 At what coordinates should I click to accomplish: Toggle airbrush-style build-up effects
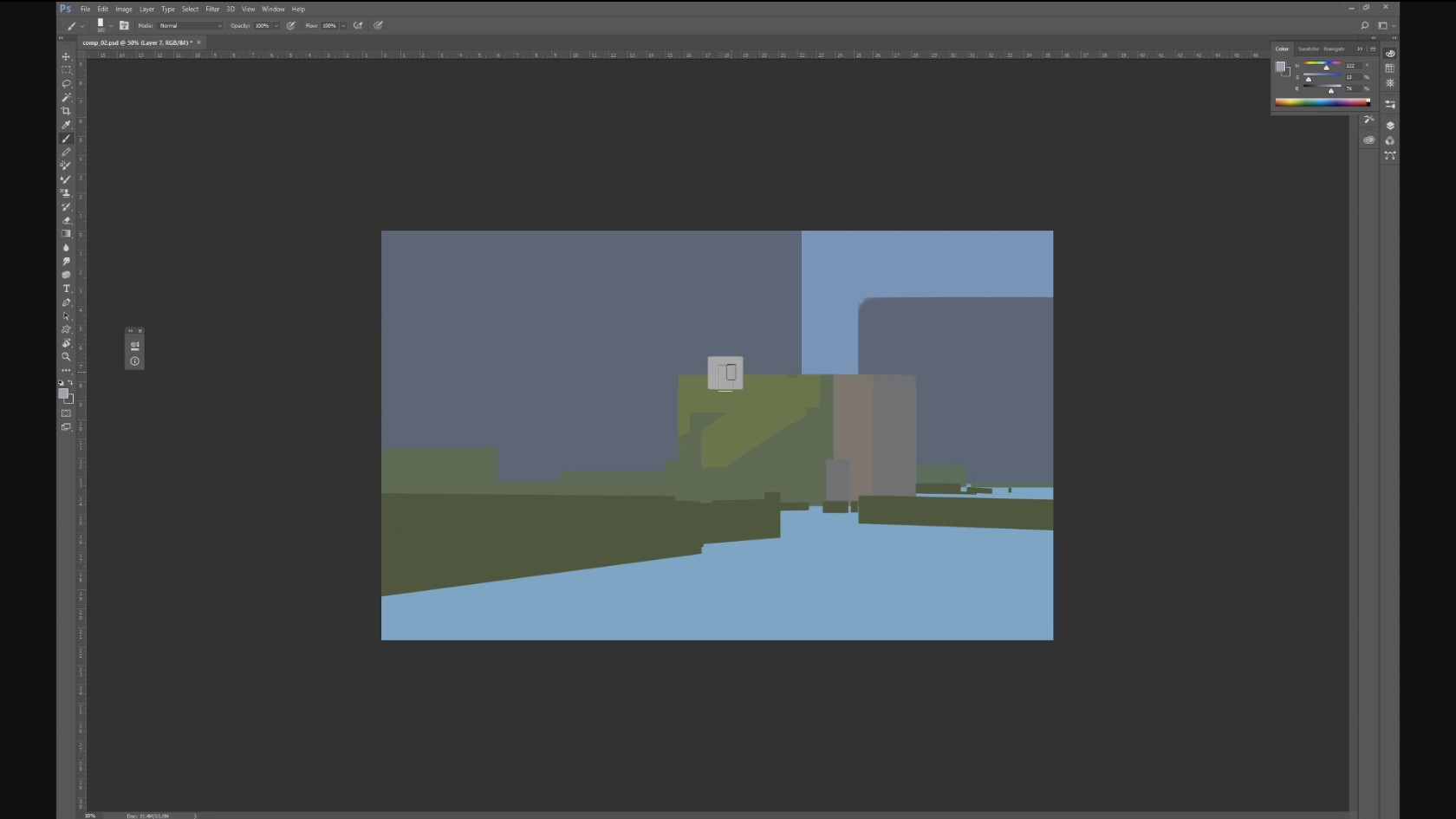[x=358, y=26]
